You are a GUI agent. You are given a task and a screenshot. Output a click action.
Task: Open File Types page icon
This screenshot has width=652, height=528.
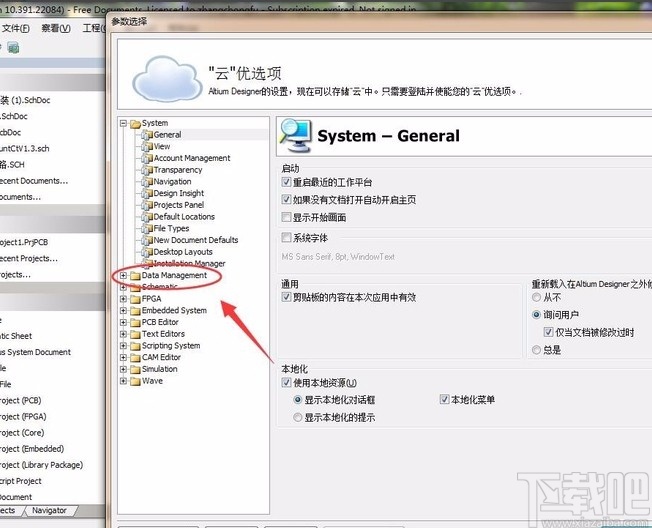pos(147,228)
